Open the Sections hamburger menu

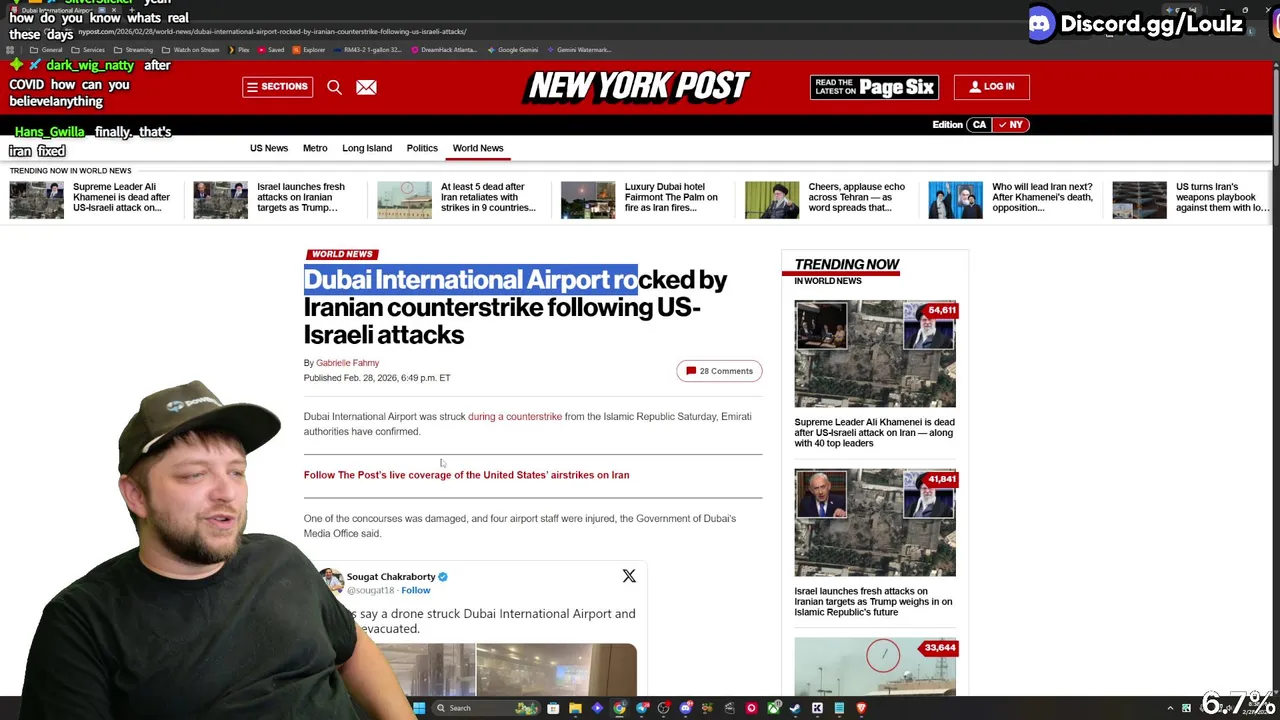277,87
